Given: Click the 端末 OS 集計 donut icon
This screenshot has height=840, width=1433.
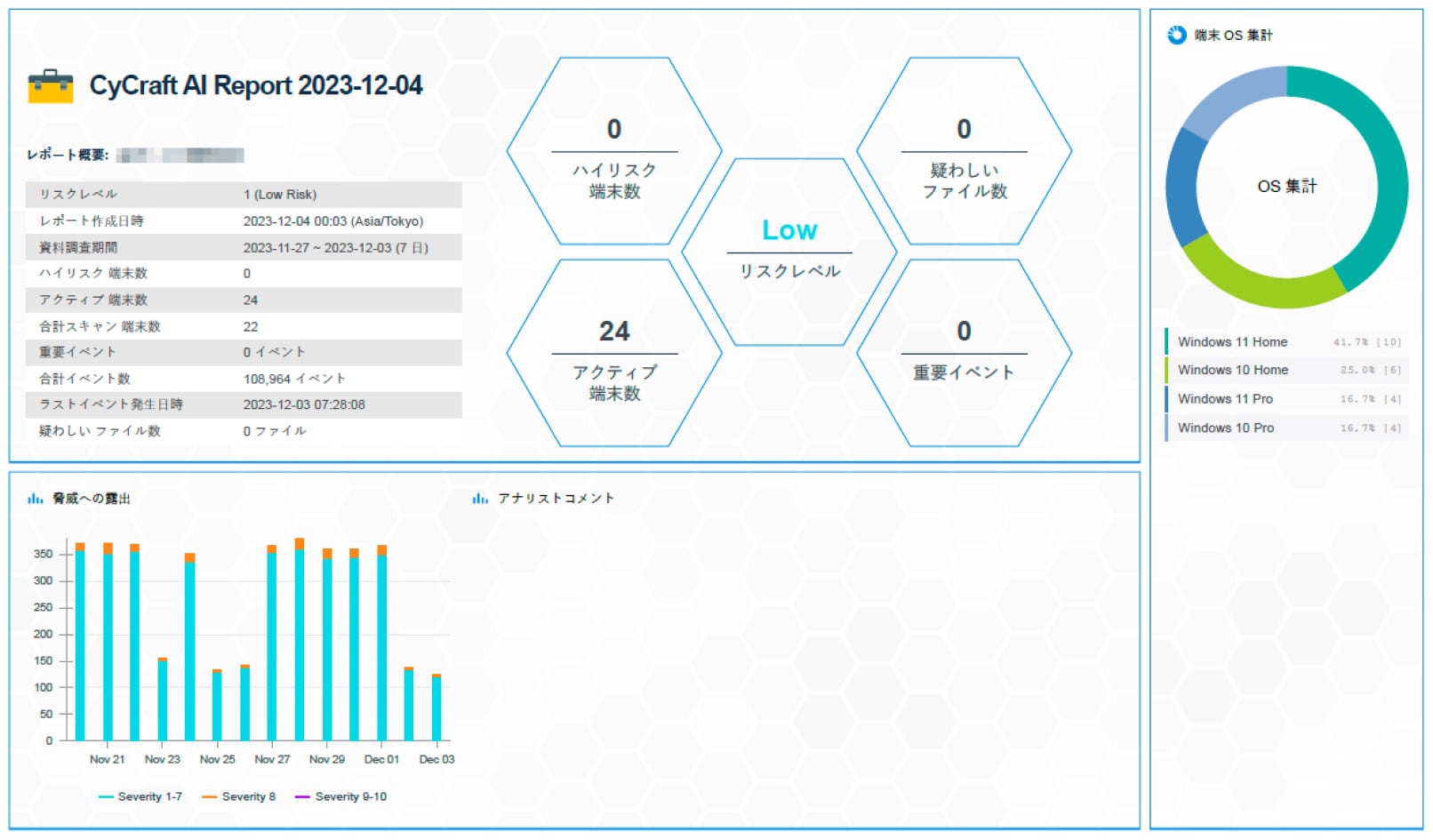Looking at the screenshot, I should pos(1177,35).
